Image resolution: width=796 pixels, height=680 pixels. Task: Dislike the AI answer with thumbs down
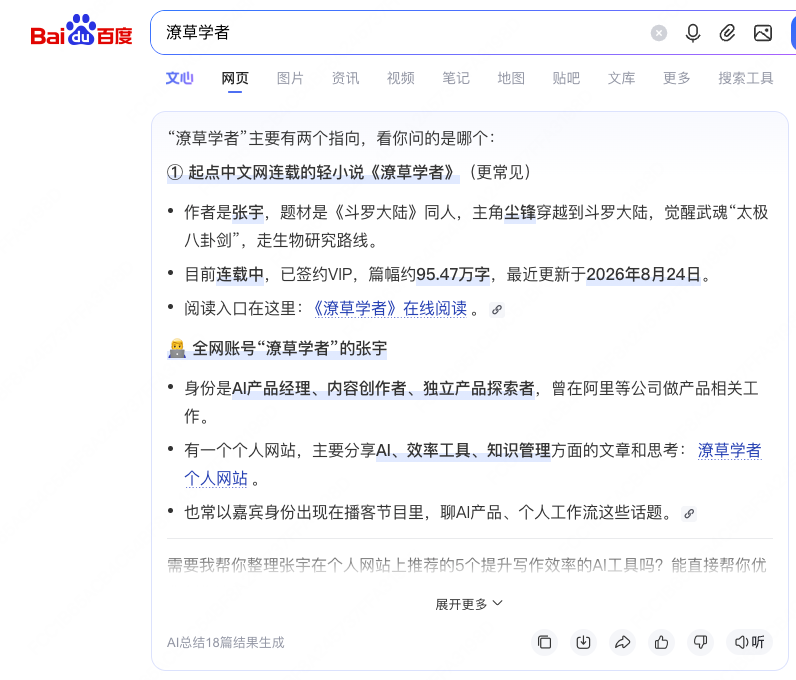[701, 642]
